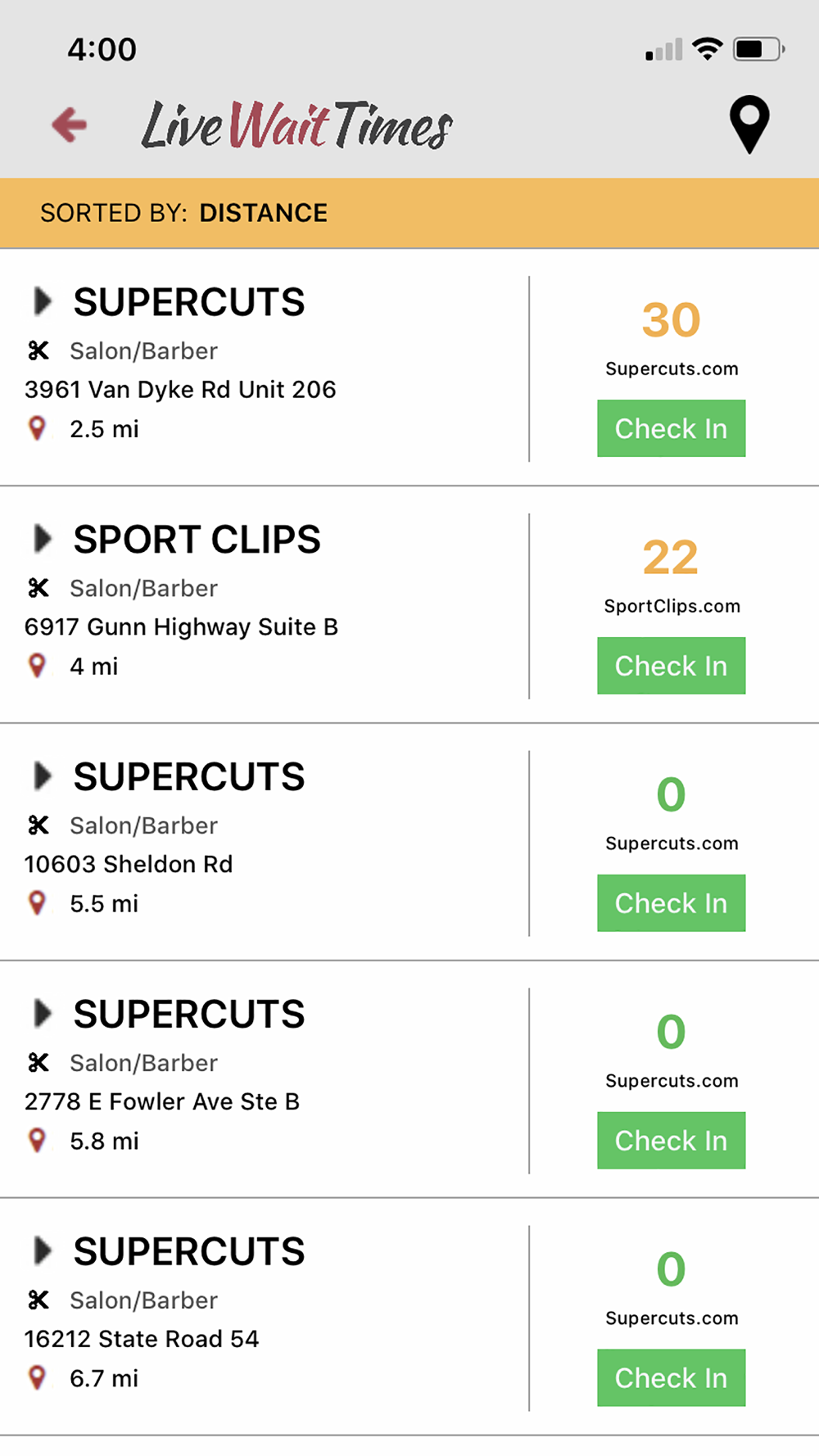Check in at Sport Clips Gunn Highway
This screenshot has width=819, height=1456.
(x=672, y=666)
